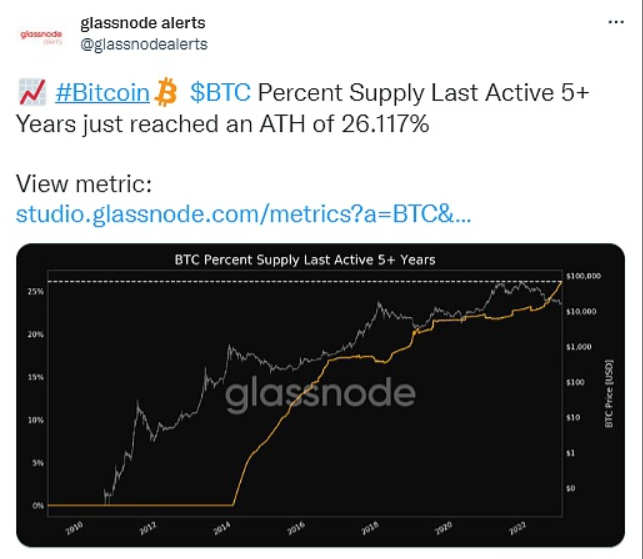The height and width of the screenshot is (559, 643).
Task: Click the orange Bitcoin coin emoji
Action: tap(167, 93)
